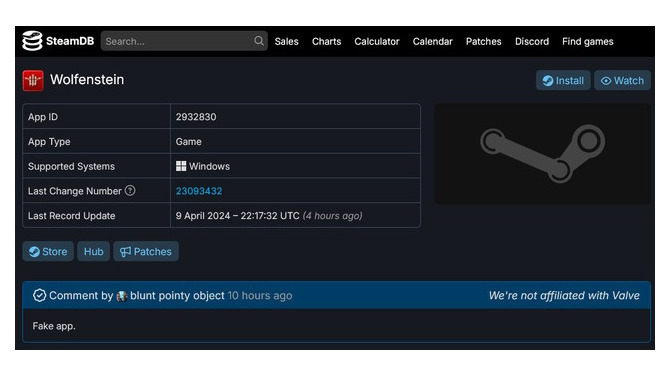The height and width of the screenshot is (377, 670).
Task: Click the 'We're not affiliated with Valve' notice
Action: (x=564, y=295)
